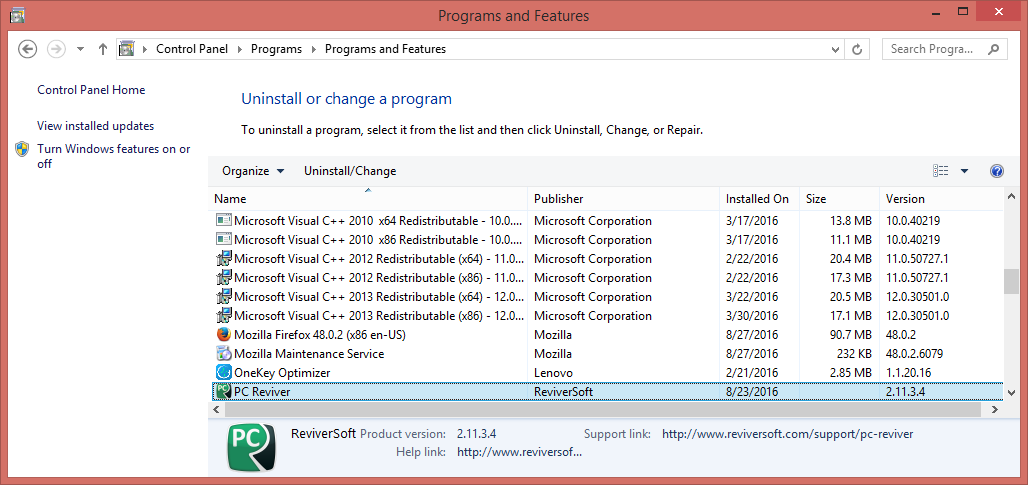
Task: Click the Back navigation arrow
Action: pyautogui.click(x=27, y=49)
